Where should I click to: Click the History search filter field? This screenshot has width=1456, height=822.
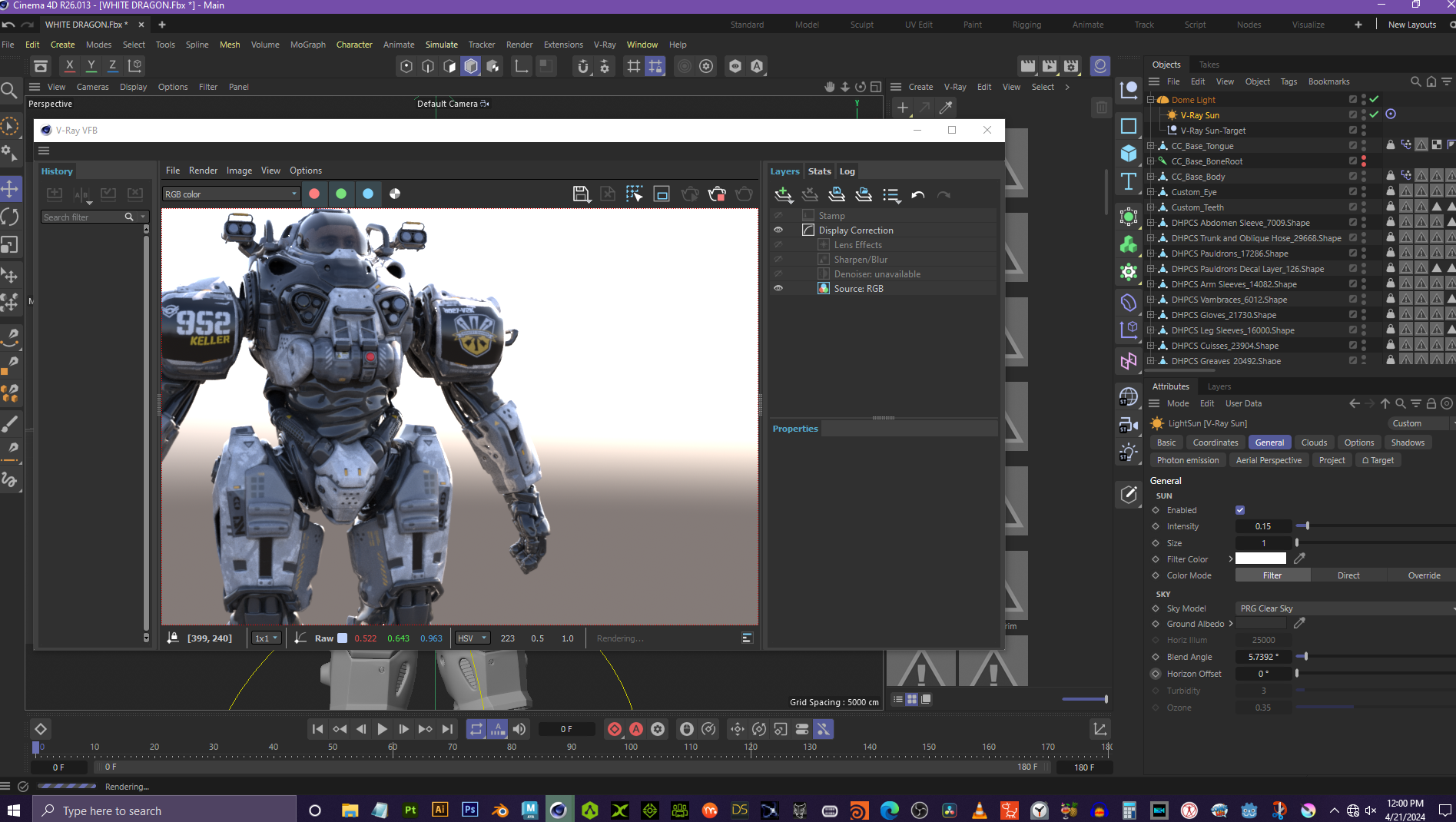pos(83,217)
